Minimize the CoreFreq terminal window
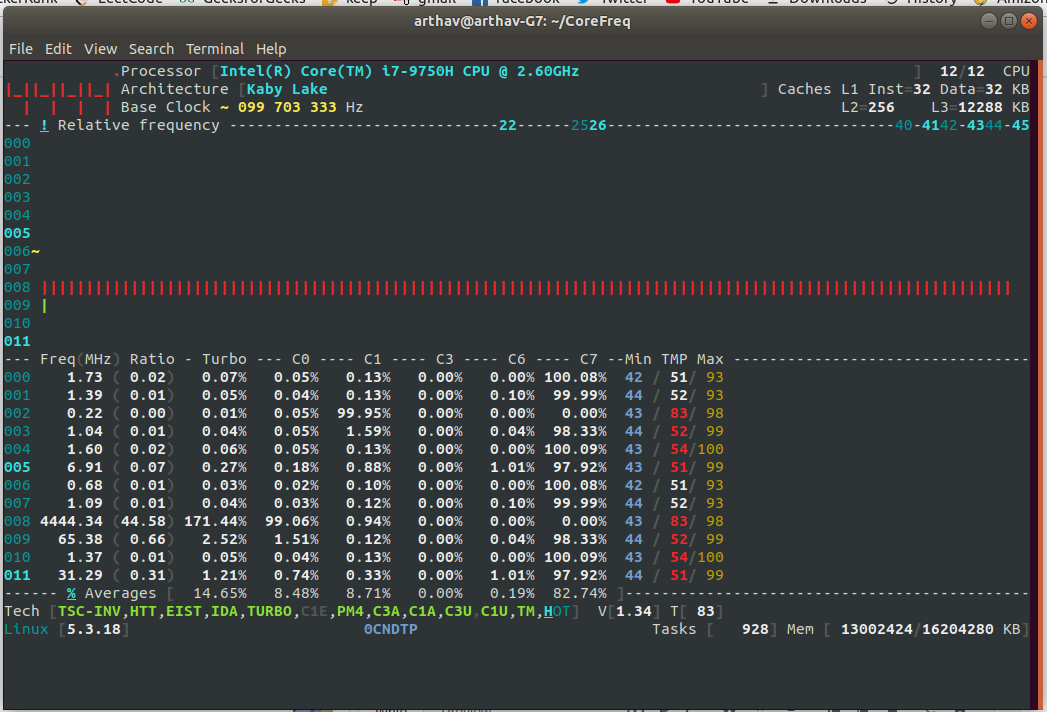 click(989, 21)
